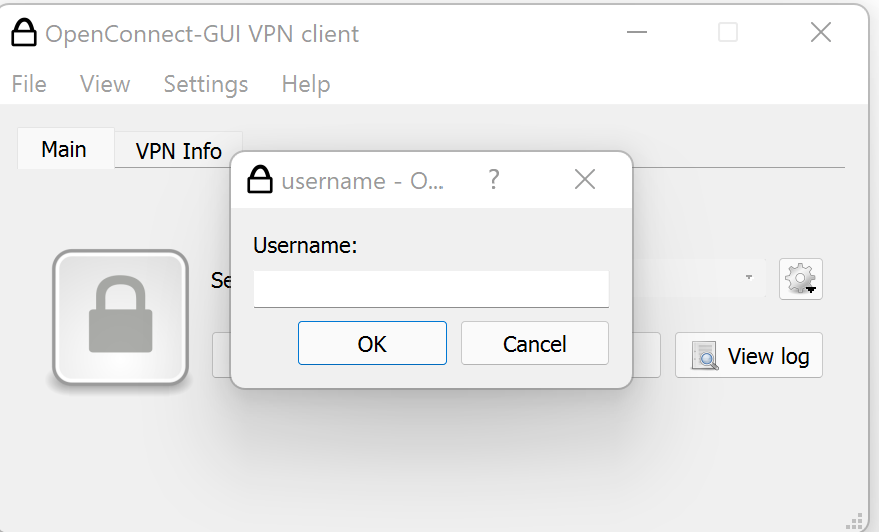Open the Settings menu

(206, 84)
